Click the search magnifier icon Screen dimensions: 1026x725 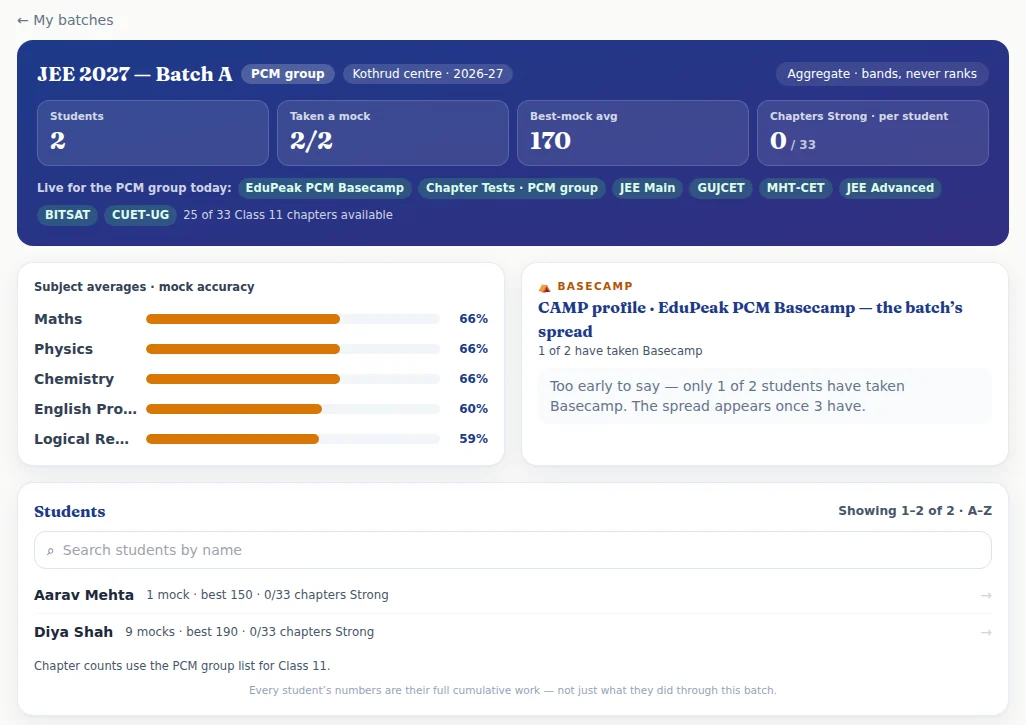tap(50, 551)
